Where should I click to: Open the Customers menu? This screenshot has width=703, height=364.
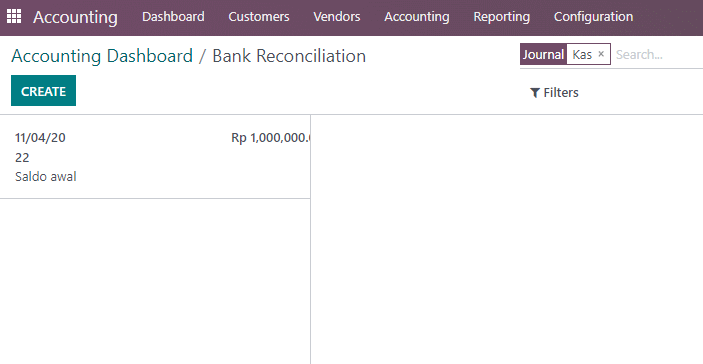(x=259, y=17)
